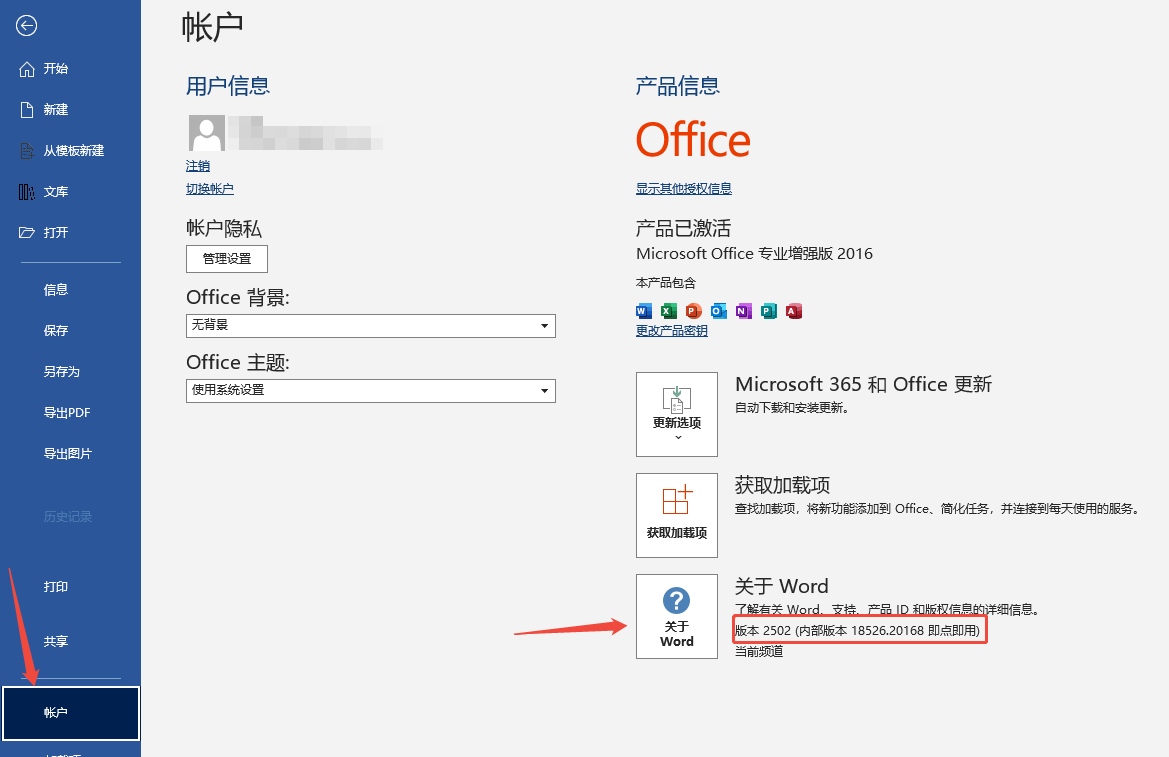
Task: Click the 更改产品密钥 link
Action: point(672,331)
